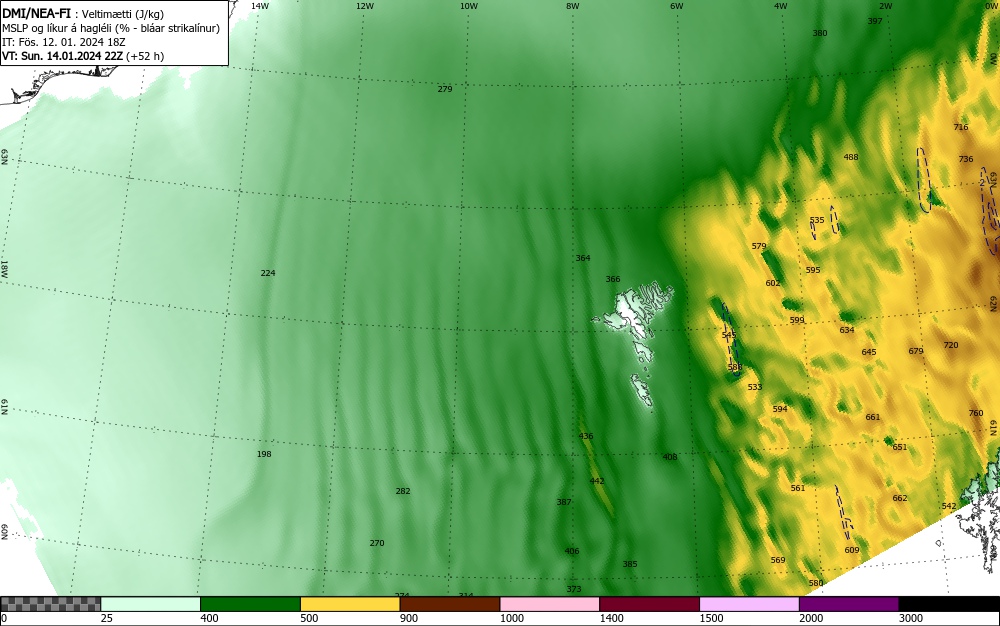The height and width of the screenshot is (626, 1000).
Task: Click the 6W longitude label
Action: [x=677, y=6]
